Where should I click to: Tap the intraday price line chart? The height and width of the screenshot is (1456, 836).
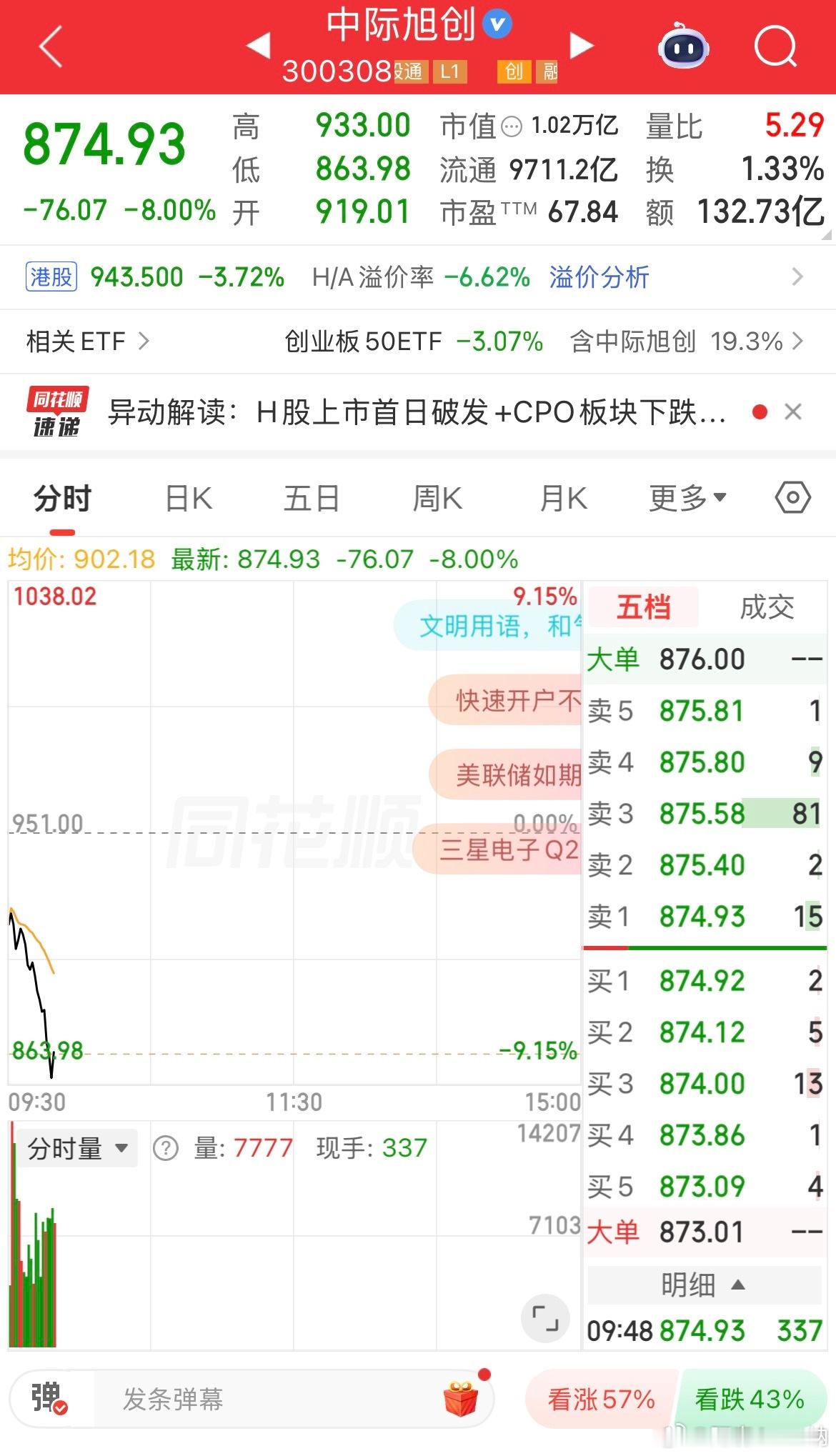[294, 833]
